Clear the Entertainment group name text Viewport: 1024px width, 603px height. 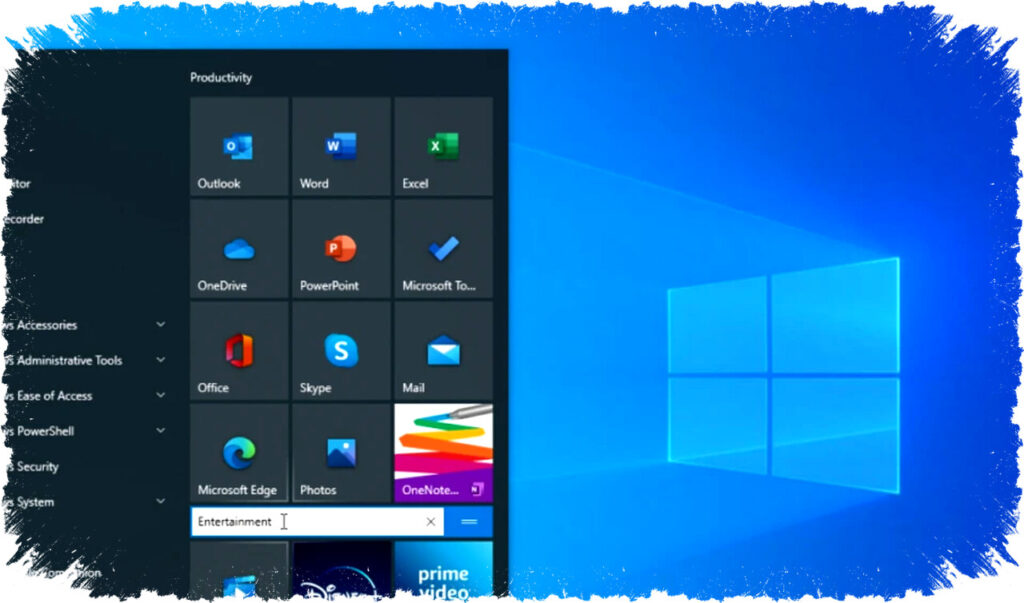[x=430, y=521]
